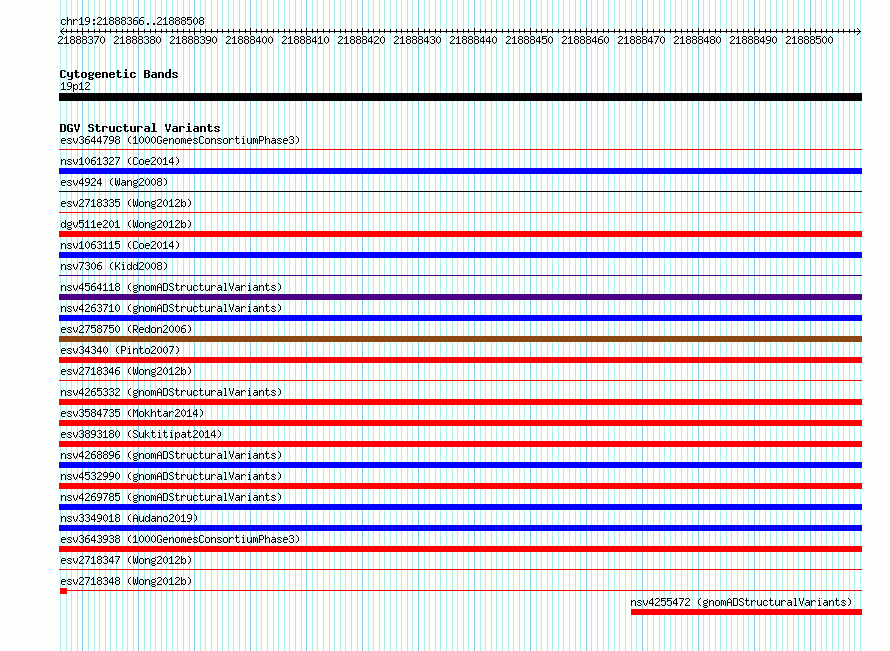Screen dimensions: 890x651
Task: Click ruler position 21888480
Action: pyautogui.click(x=698, y=40)
